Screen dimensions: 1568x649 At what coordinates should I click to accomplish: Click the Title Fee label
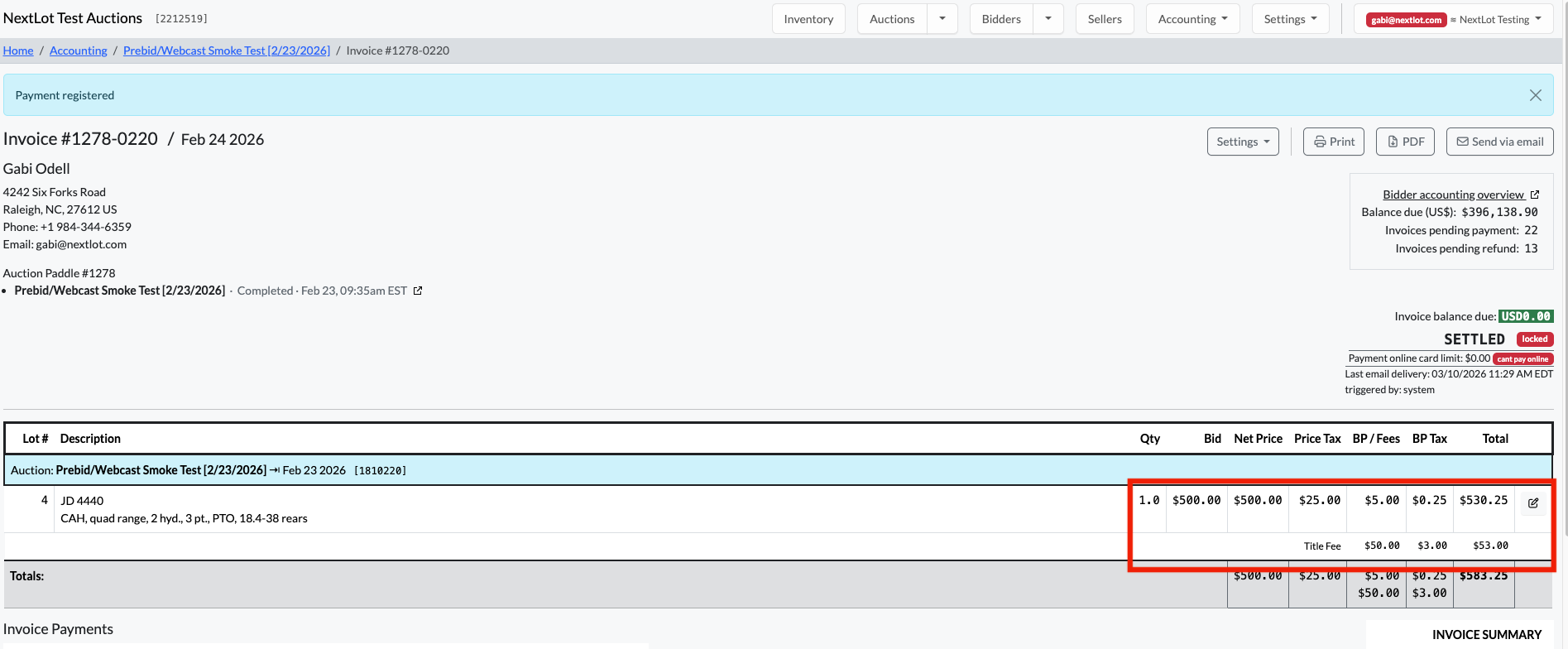tap(1322, 546)
